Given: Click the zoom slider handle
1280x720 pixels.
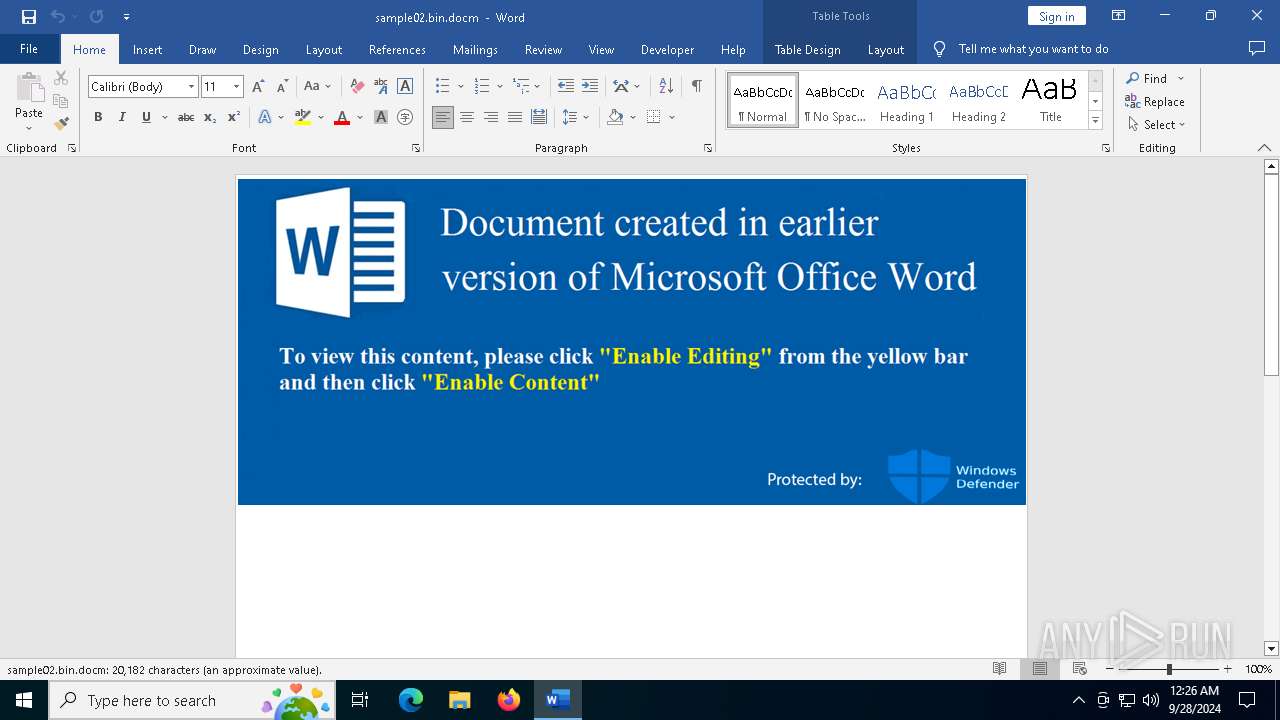Looking at the screenshot, I should 1169,669.
